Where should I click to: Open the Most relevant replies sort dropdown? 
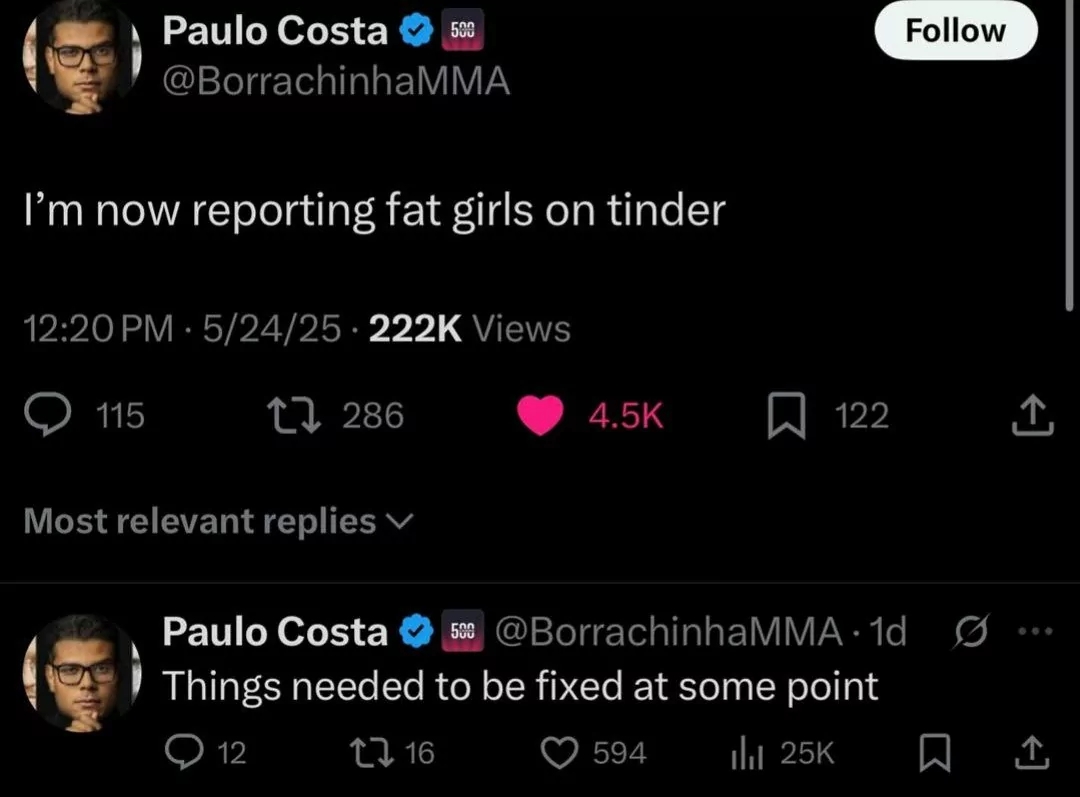point(218,521)
